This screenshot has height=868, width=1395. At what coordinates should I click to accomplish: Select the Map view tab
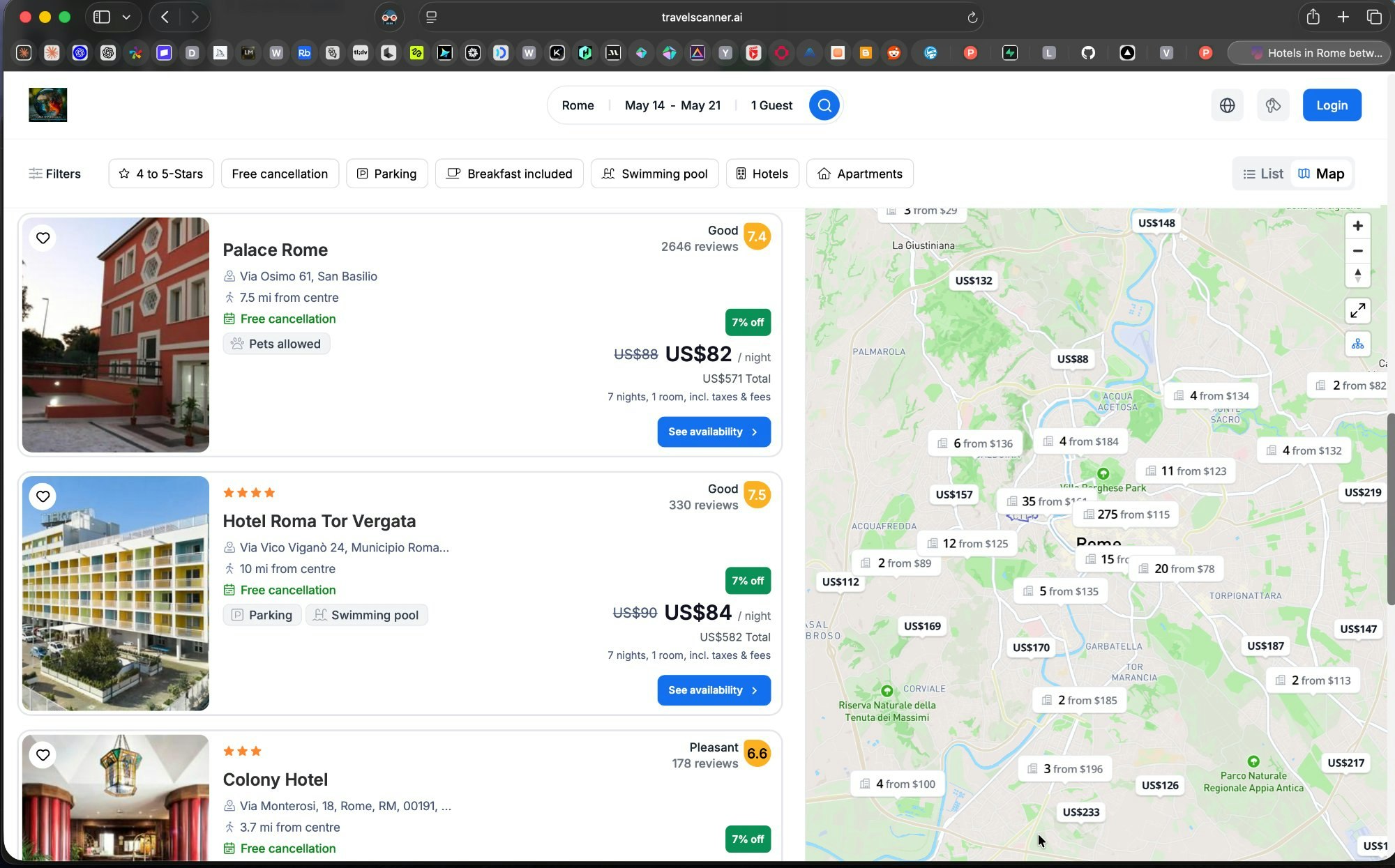(1321, 174)
